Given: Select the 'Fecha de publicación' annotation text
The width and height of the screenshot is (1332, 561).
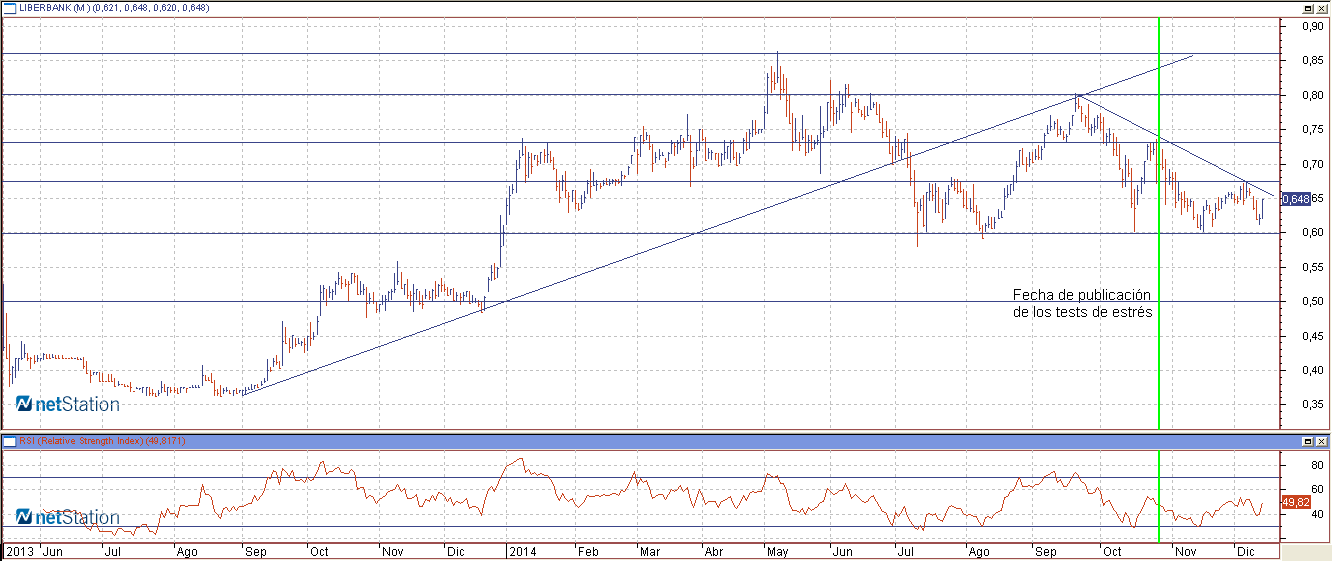Looking at the screenshot, I should pyautogui.click(x=1082, y=295).
